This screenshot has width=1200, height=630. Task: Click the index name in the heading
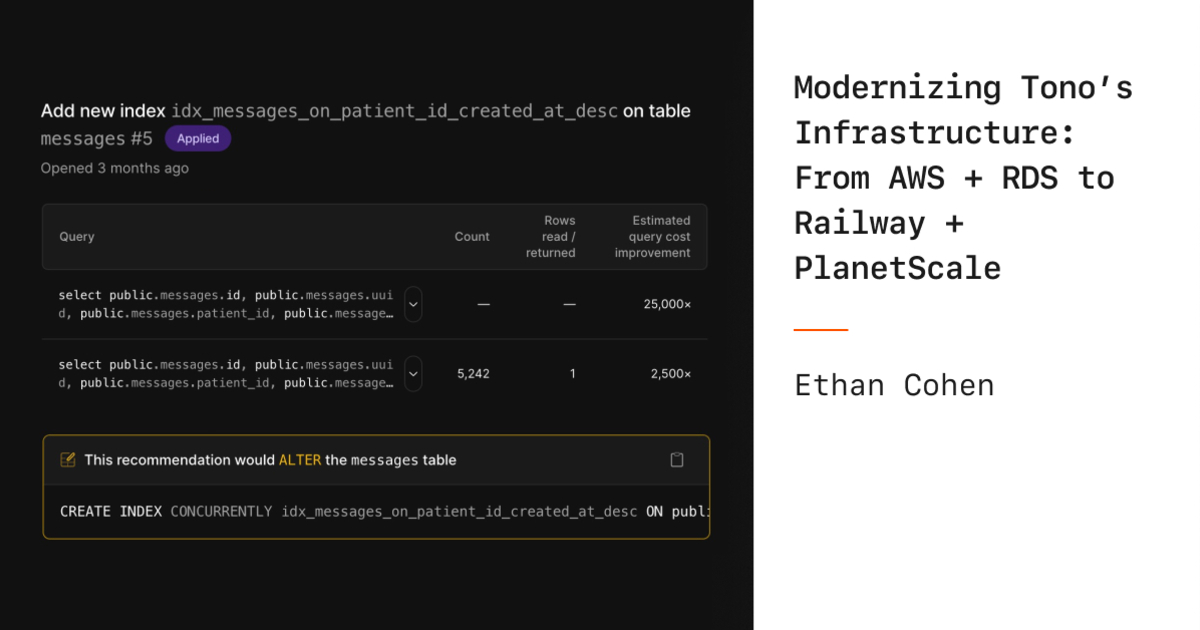394,111
